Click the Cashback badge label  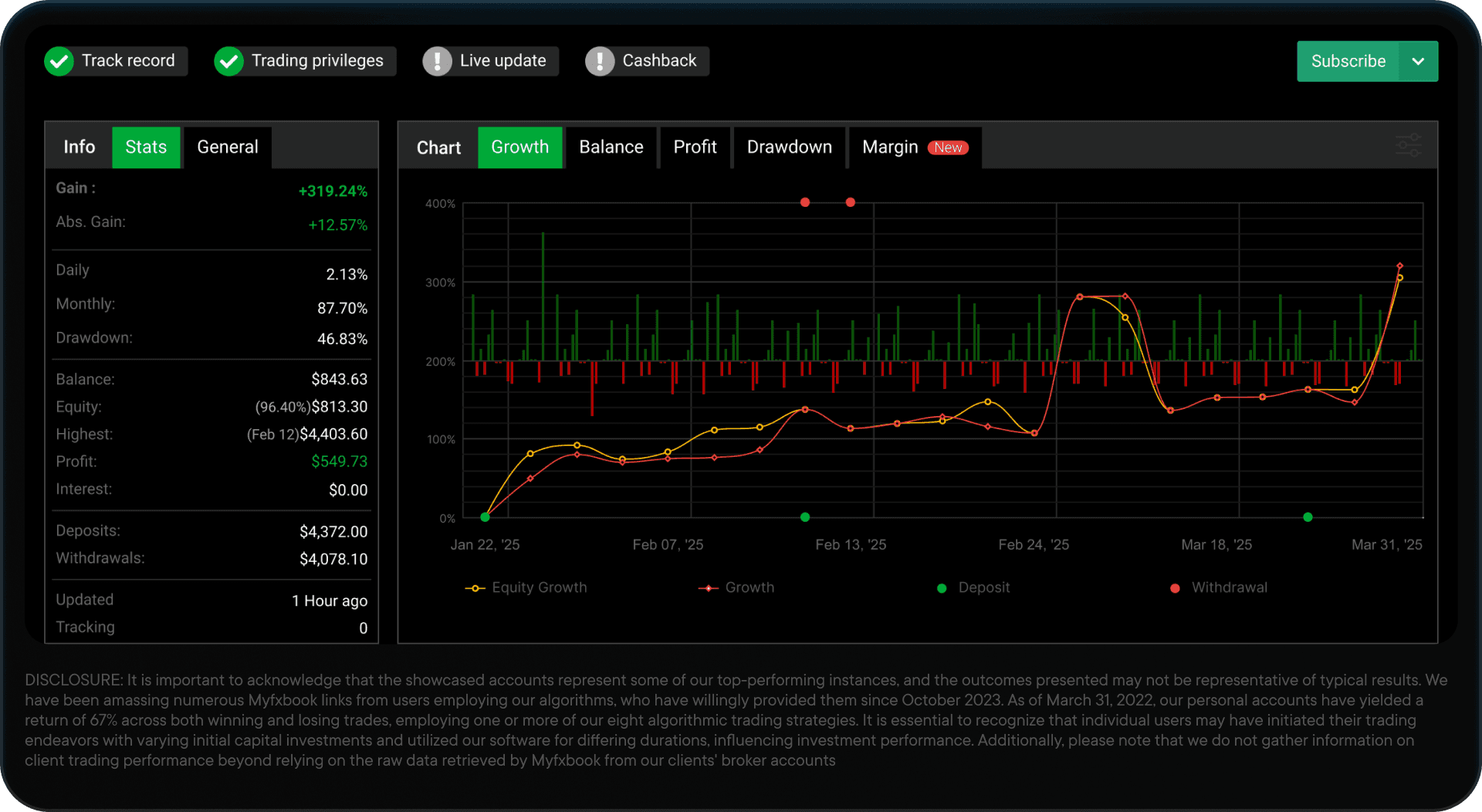point(659,61)
